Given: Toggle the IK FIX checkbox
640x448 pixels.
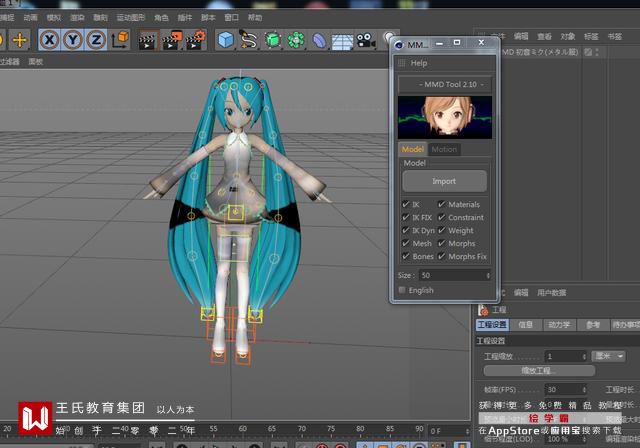Looking at the screenshot, I should (405, 217).
